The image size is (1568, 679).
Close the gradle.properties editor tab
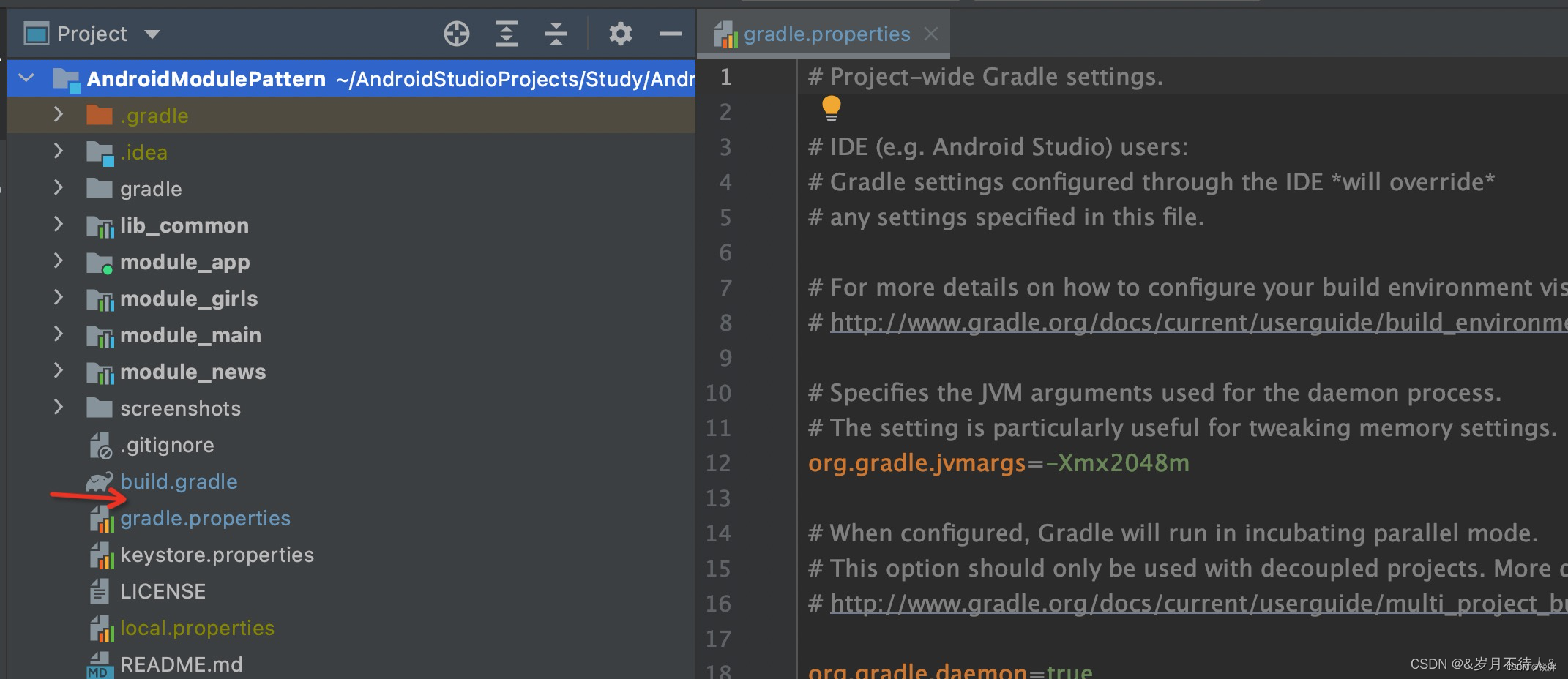tap(931, 34)
